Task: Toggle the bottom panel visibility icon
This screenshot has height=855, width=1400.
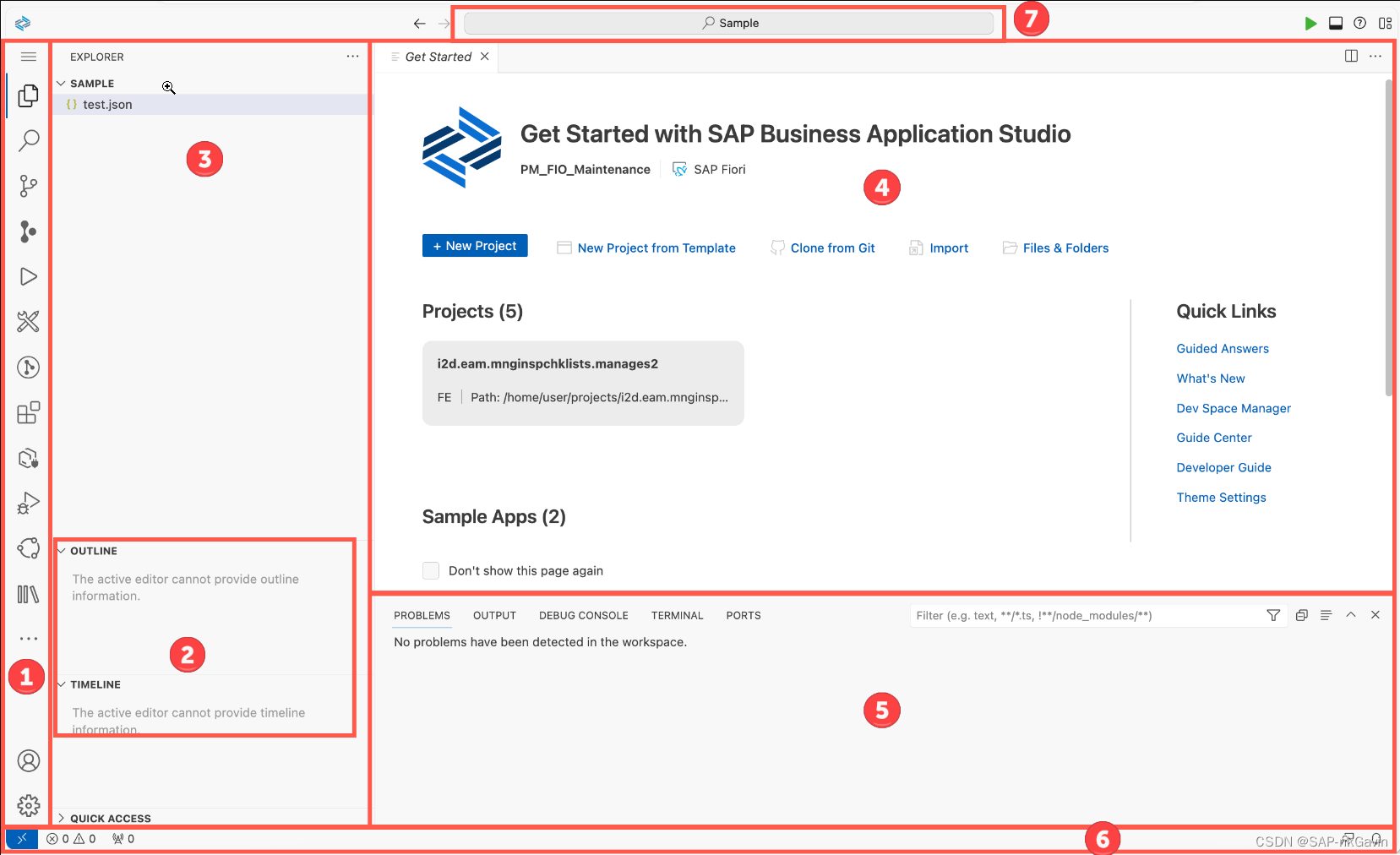Action: pyautogui.click(x=1336, y=23)
